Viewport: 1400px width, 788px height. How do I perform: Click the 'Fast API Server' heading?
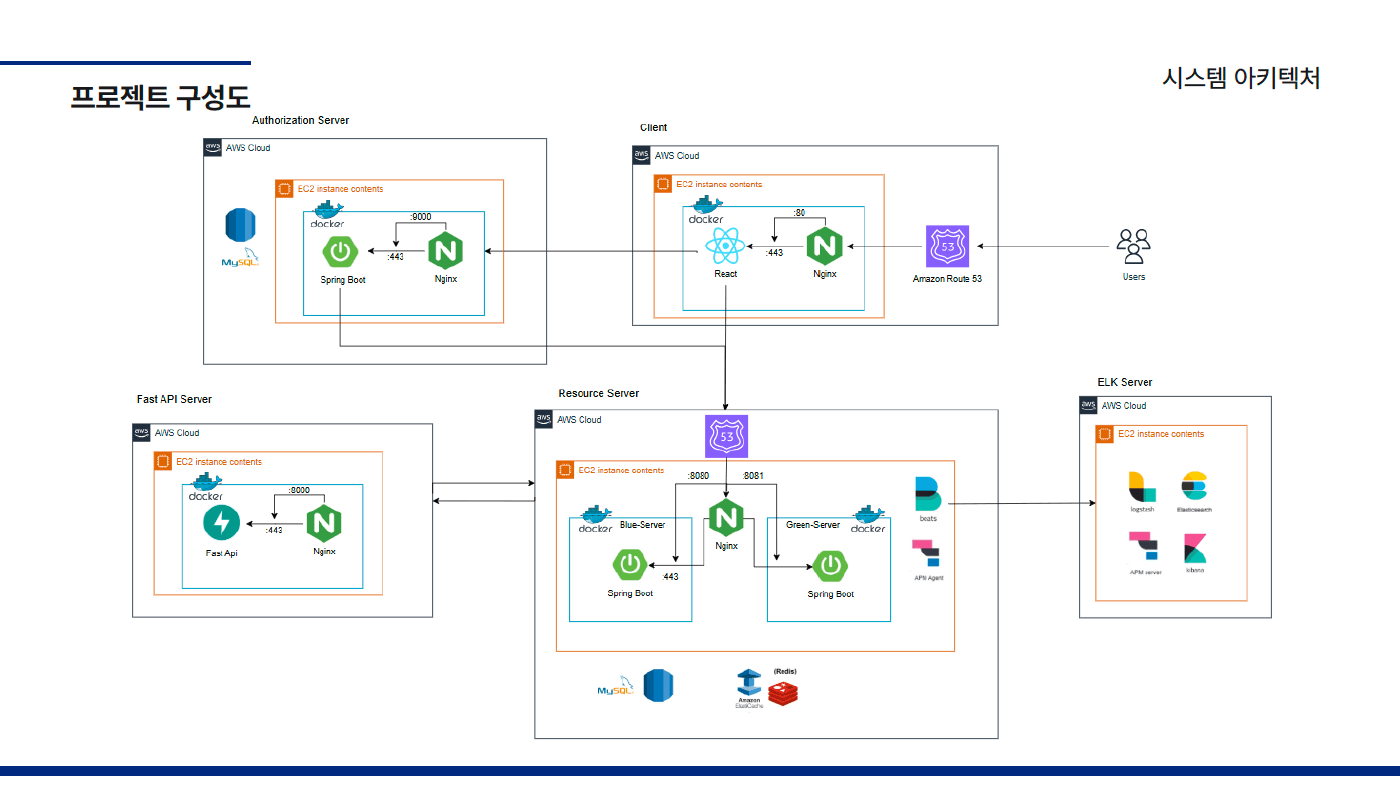click(x=174, y=399)
